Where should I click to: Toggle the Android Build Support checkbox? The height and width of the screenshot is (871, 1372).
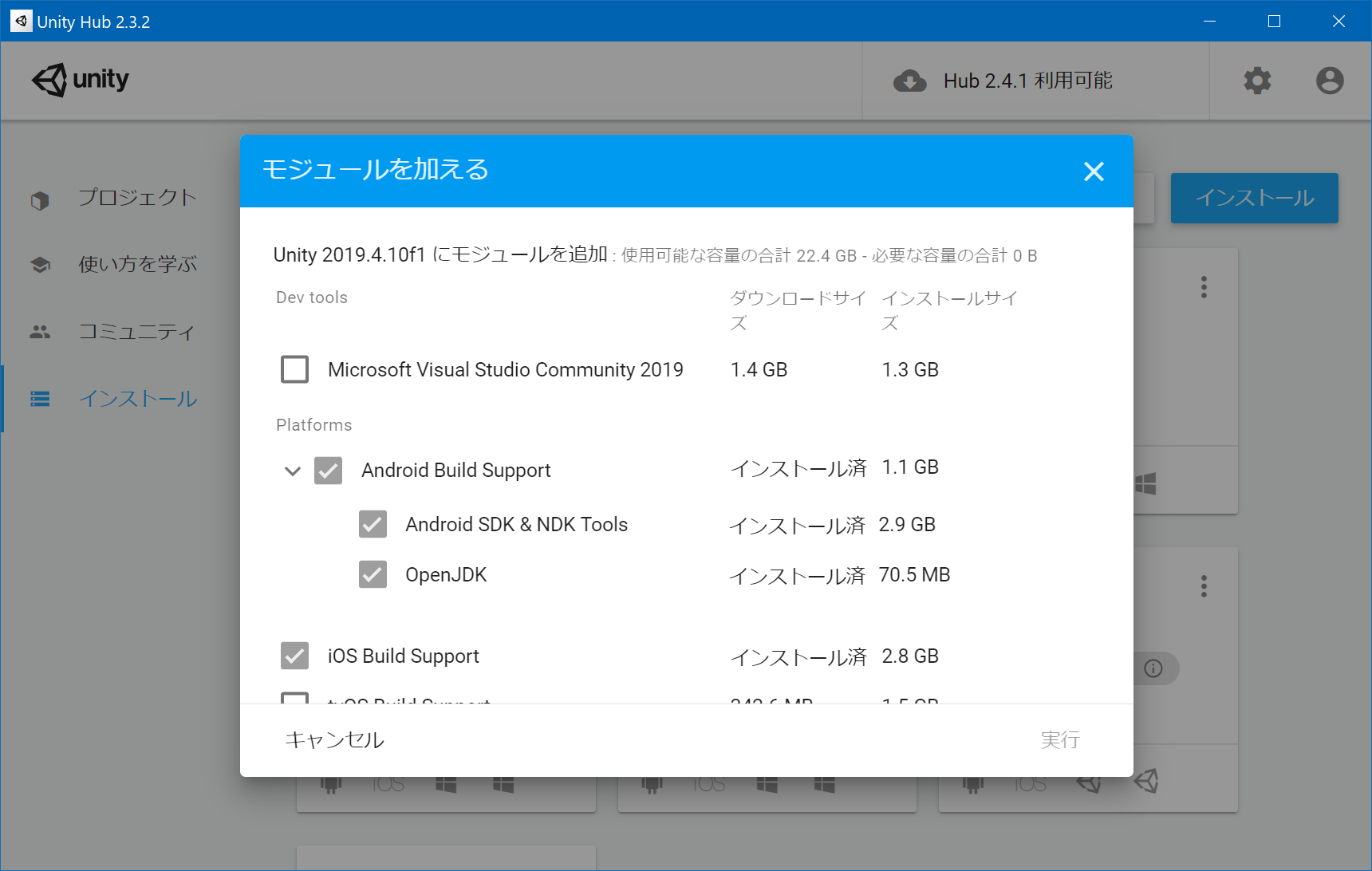pos(329,471)
